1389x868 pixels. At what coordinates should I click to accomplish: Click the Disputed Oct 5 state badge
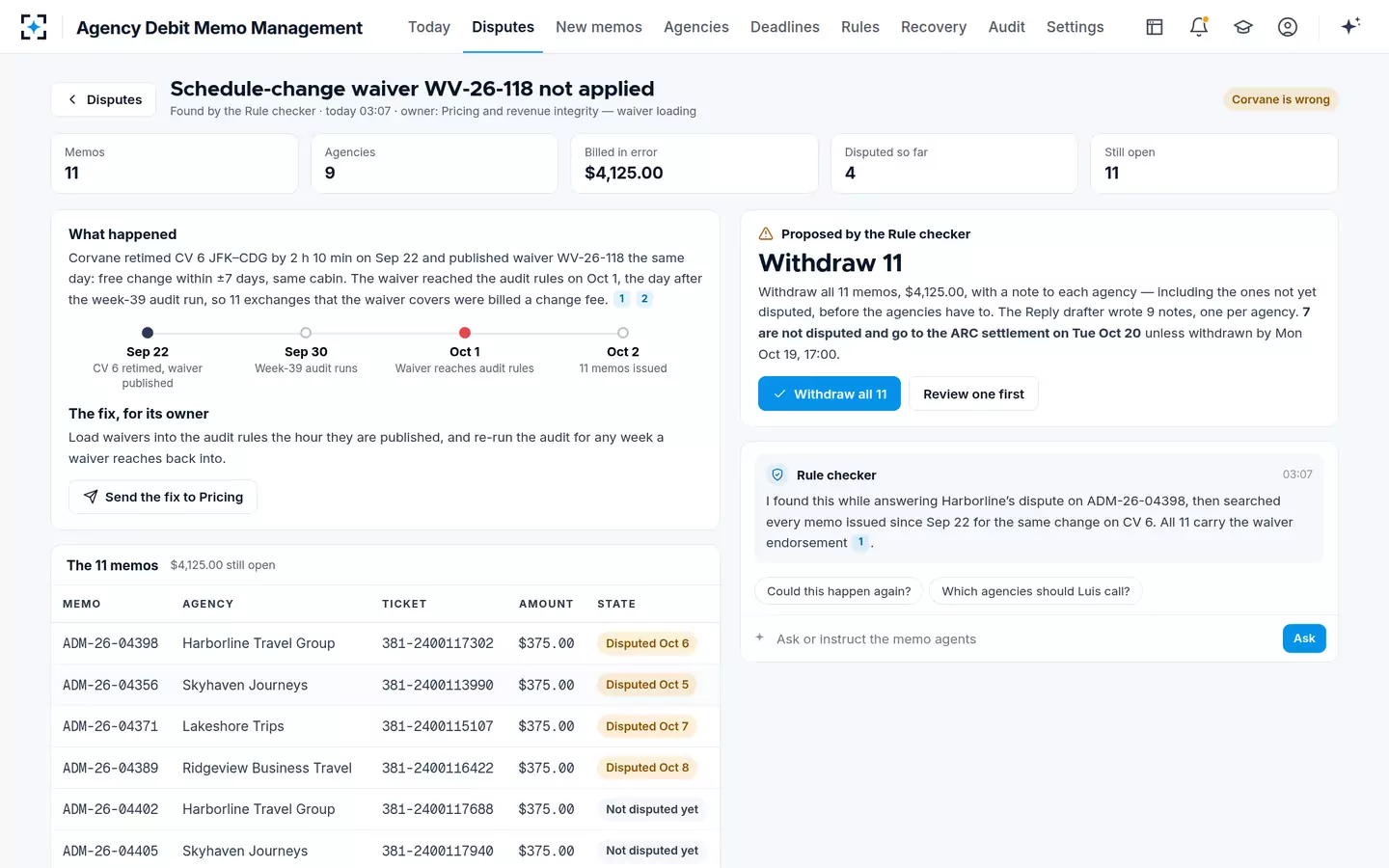pos(647,685)
